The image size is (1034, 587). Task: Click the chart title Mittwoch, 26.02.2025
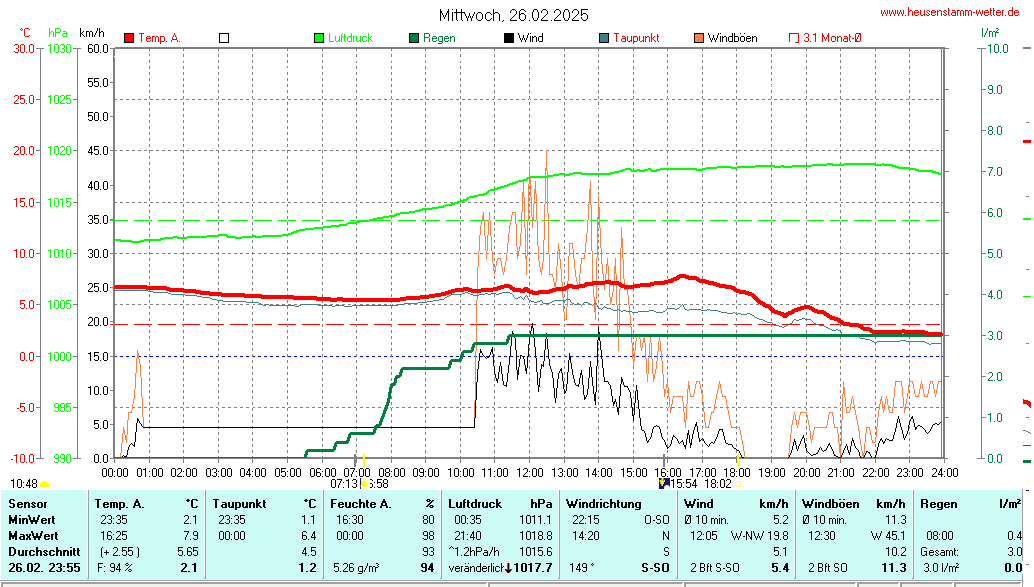[514, 15]
